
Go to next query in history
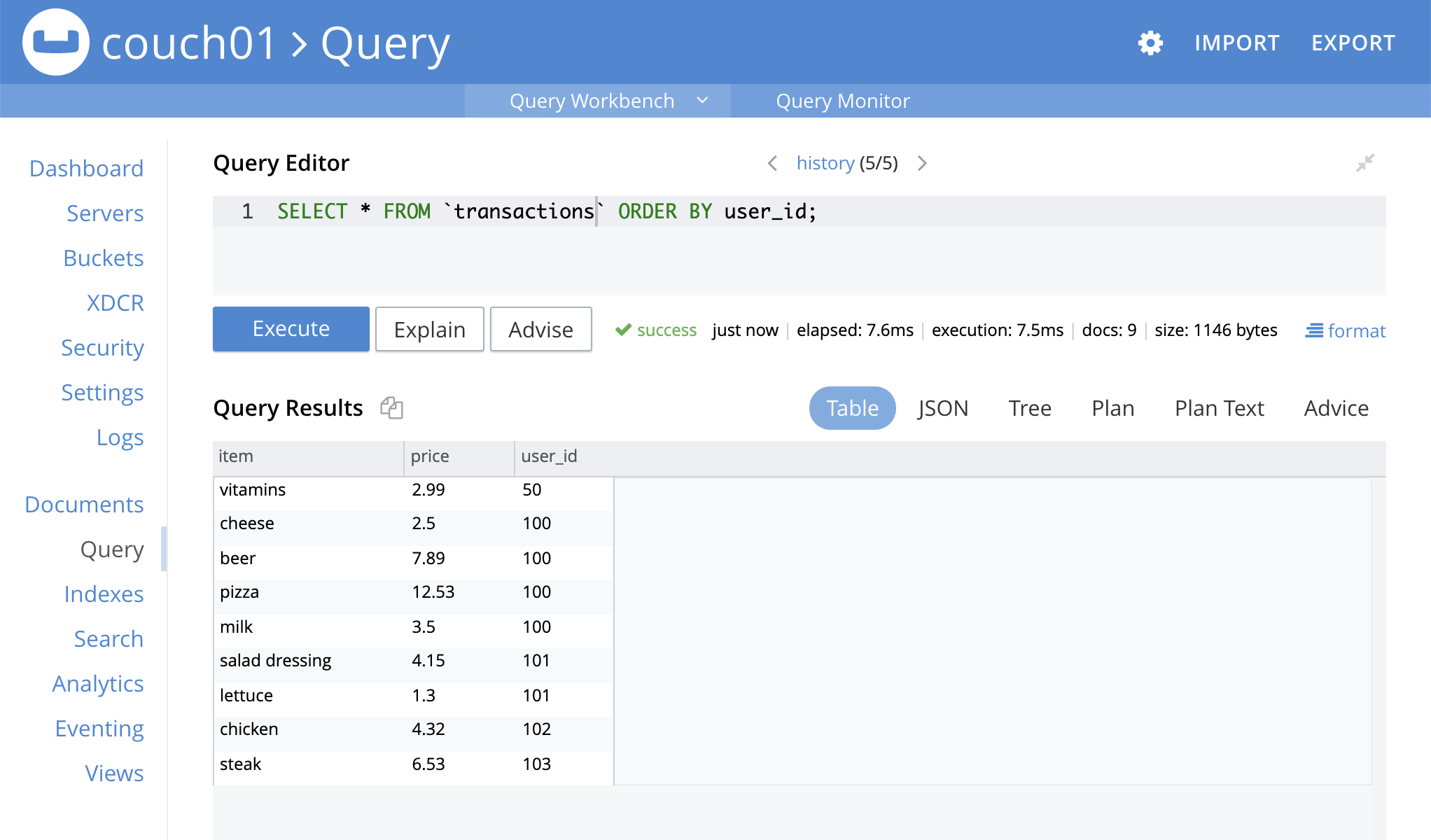click(x=922, y=163)
